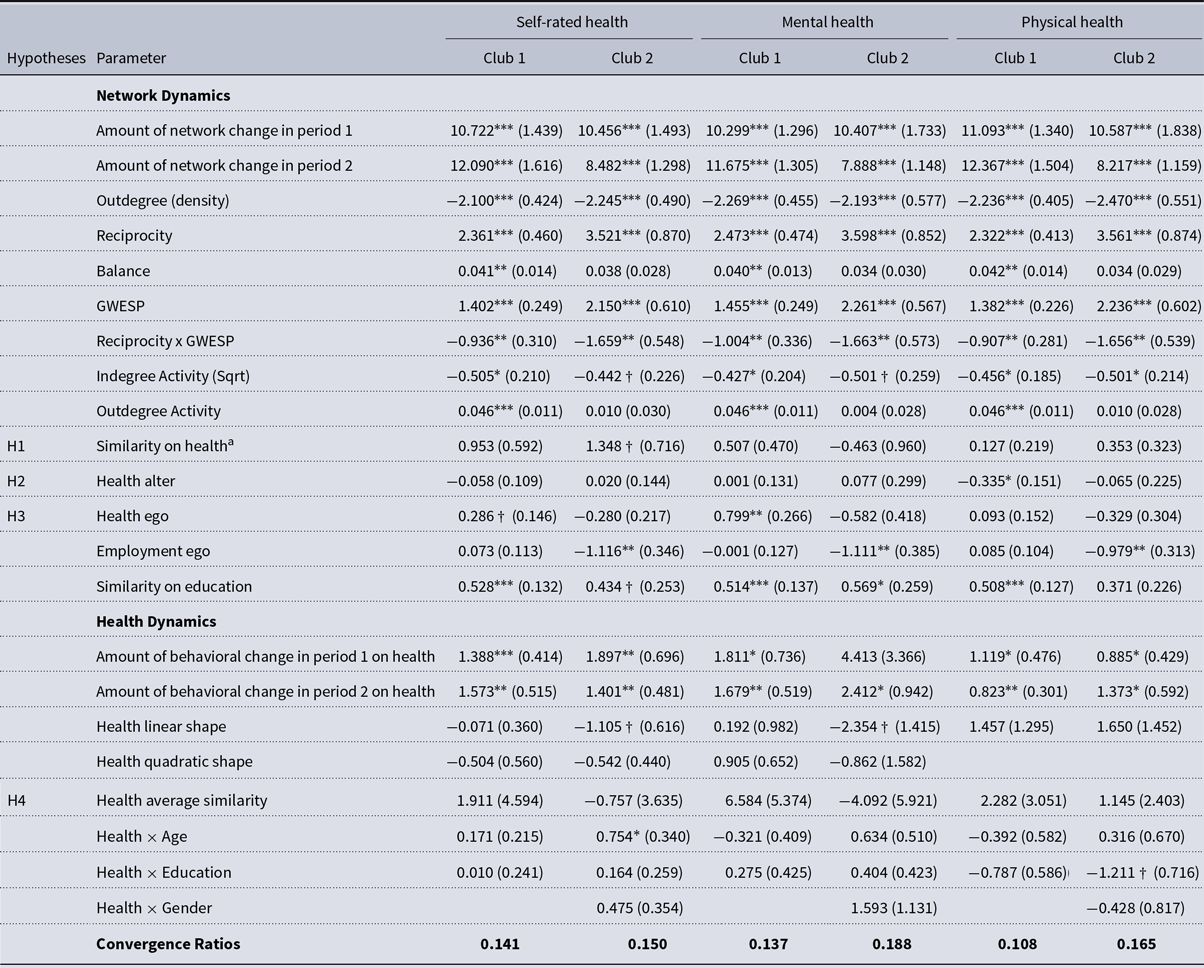1204x968 pixels.
Task: Select the "Convergence Ratios" row label
Action: pyautogui.click(x=168, y=943)
